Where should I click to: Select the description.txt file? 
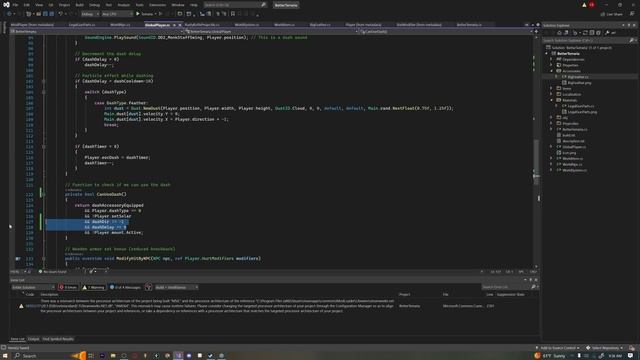click(x=573, y=141)
